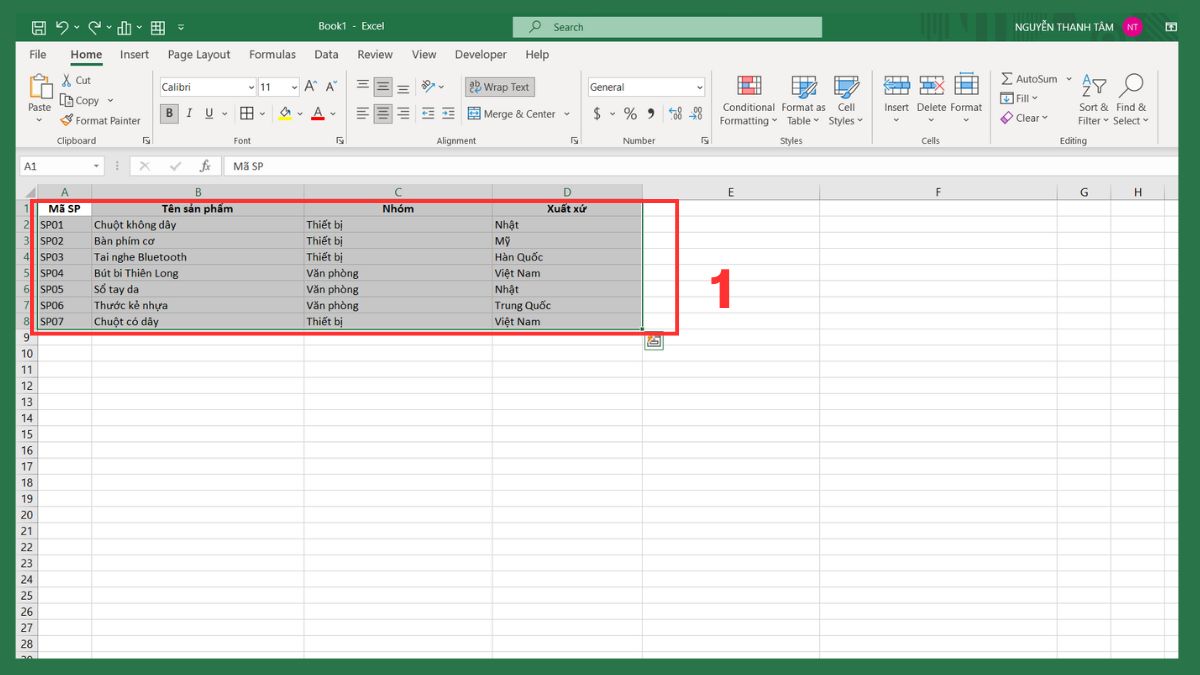Click the Merge & Center icon
Image resolution: width=1200 pixels, height=675 pixels.
click(x=474, y=113)
